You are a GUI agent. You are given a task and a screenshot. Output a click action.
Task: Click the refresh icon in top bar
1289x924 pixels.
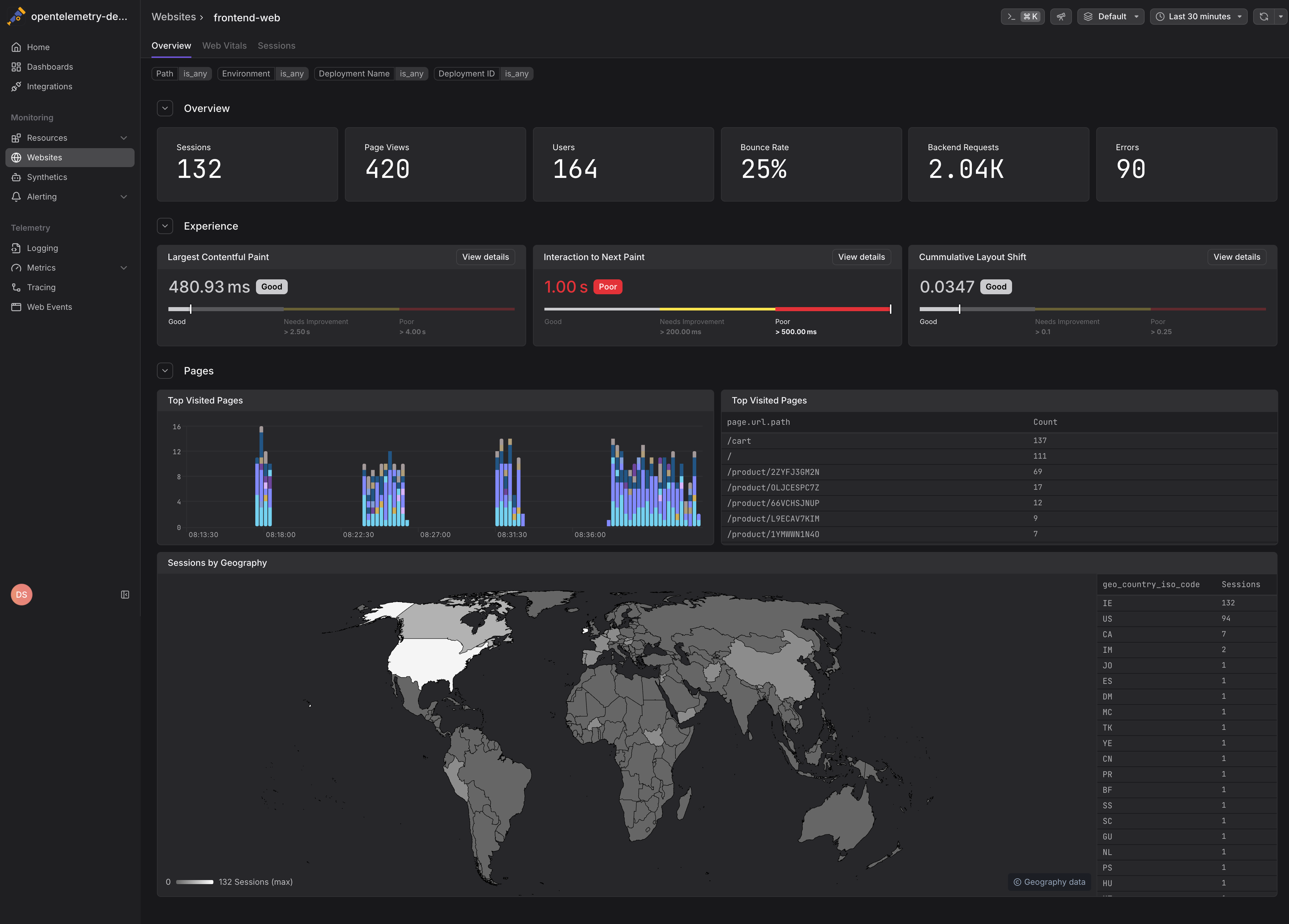pyautogui.click(x=1263, y=17)
